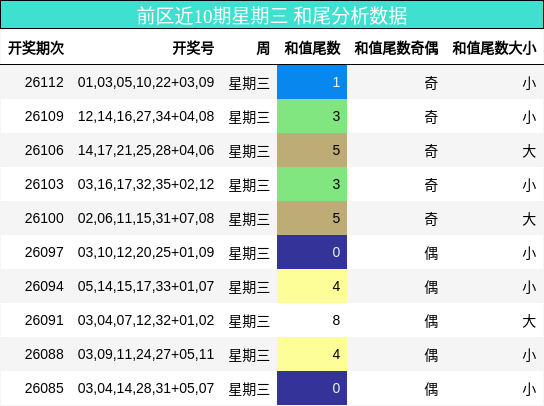Click the yellow tail value 4 cell for 26094
This screenshot has height=406, width=544.
312,286
